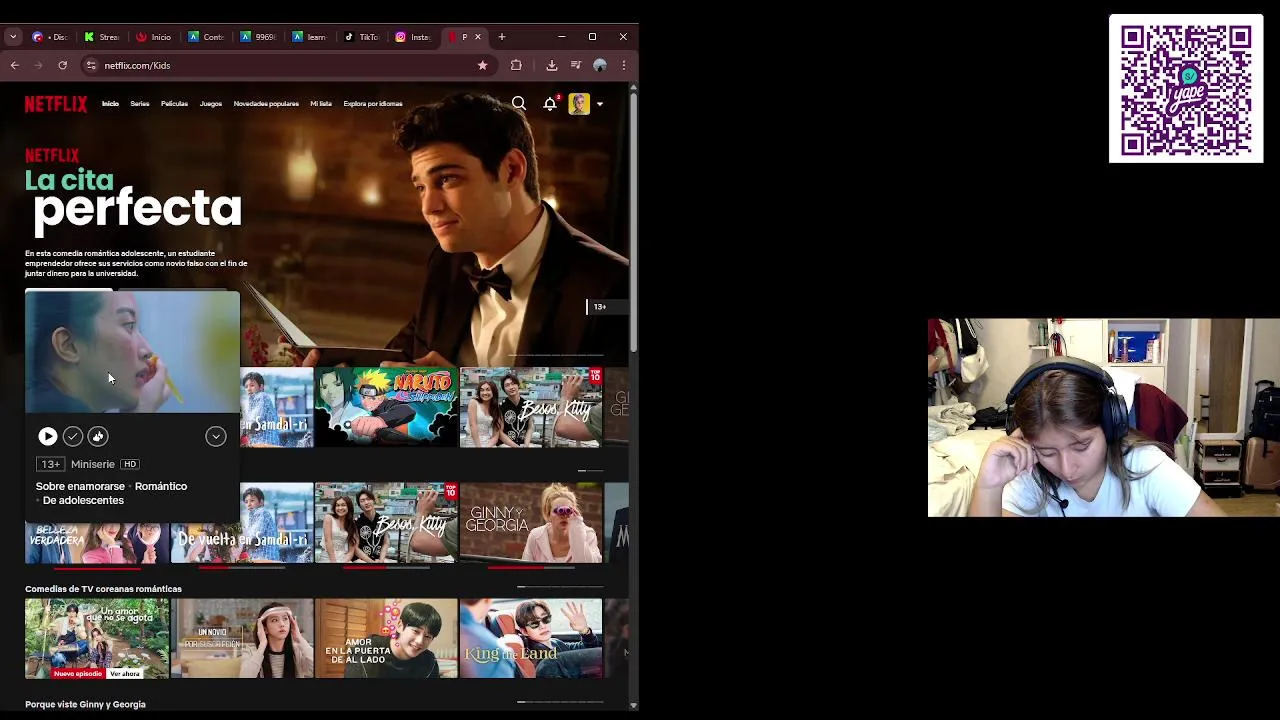Image resolution: width=1280 pixels, height=720 pixels.
Task: Open Amor en la puerta de al lado
Action: click(x=386, y=638)
